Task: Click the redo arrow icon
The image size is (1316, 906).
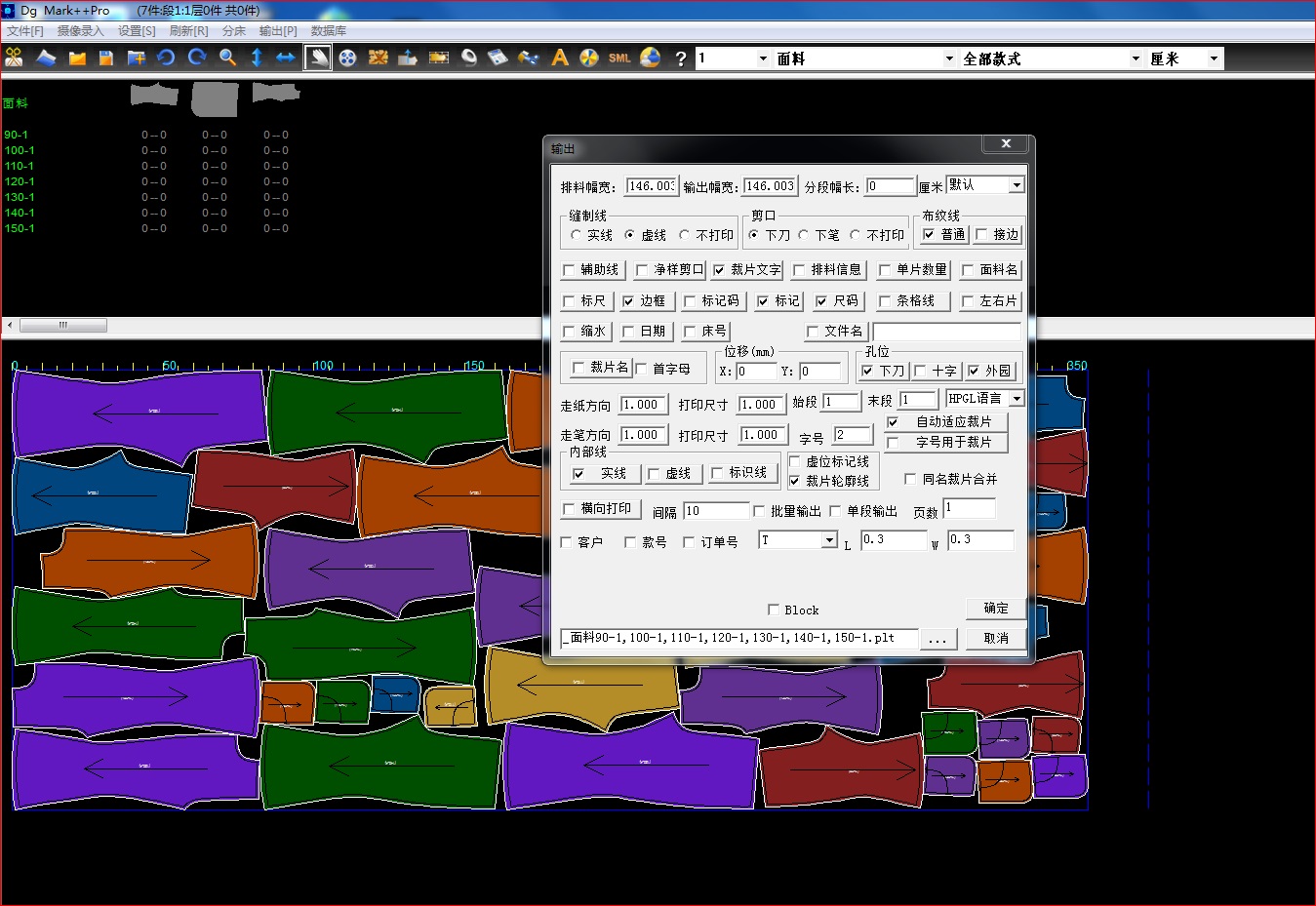Action: (x=197, y=58)
